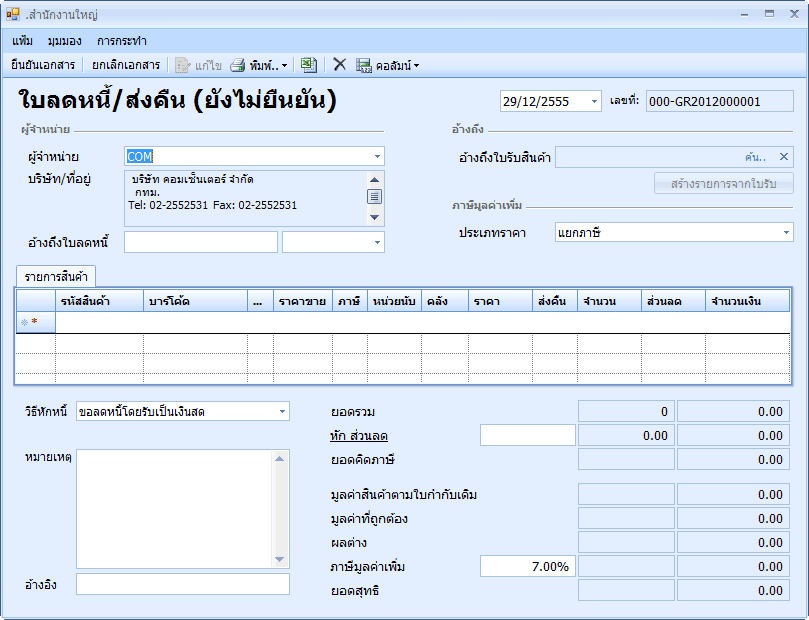Click ยกเลิกเอกสาร to cancel the document
This screenshot has width=809, height=620.
126,65
